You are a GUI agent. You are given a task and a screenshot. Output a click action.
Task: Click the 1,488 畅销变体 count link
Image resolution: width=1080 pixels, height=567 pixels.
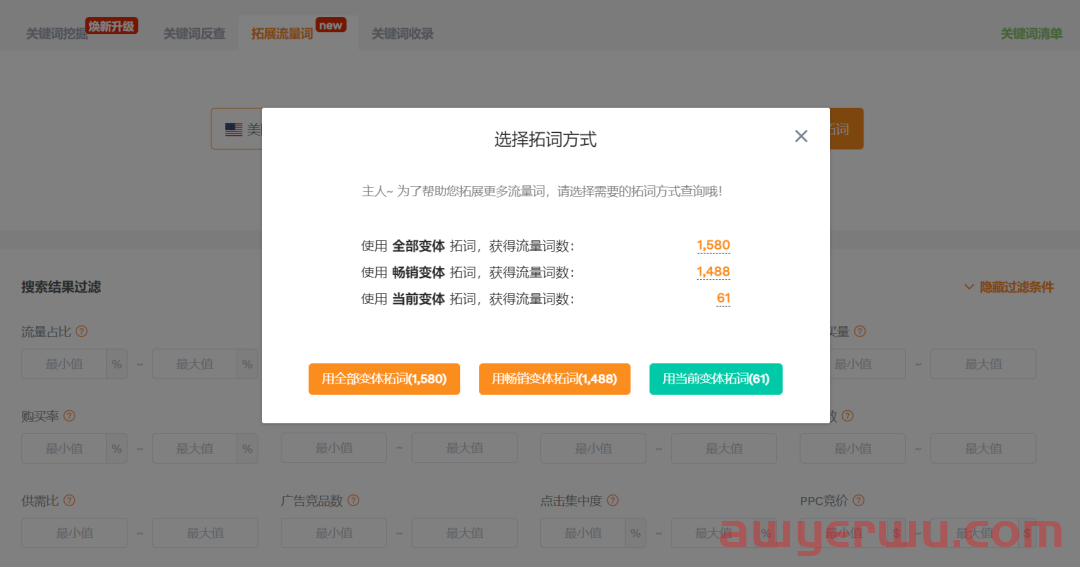[x=713, y=272]
